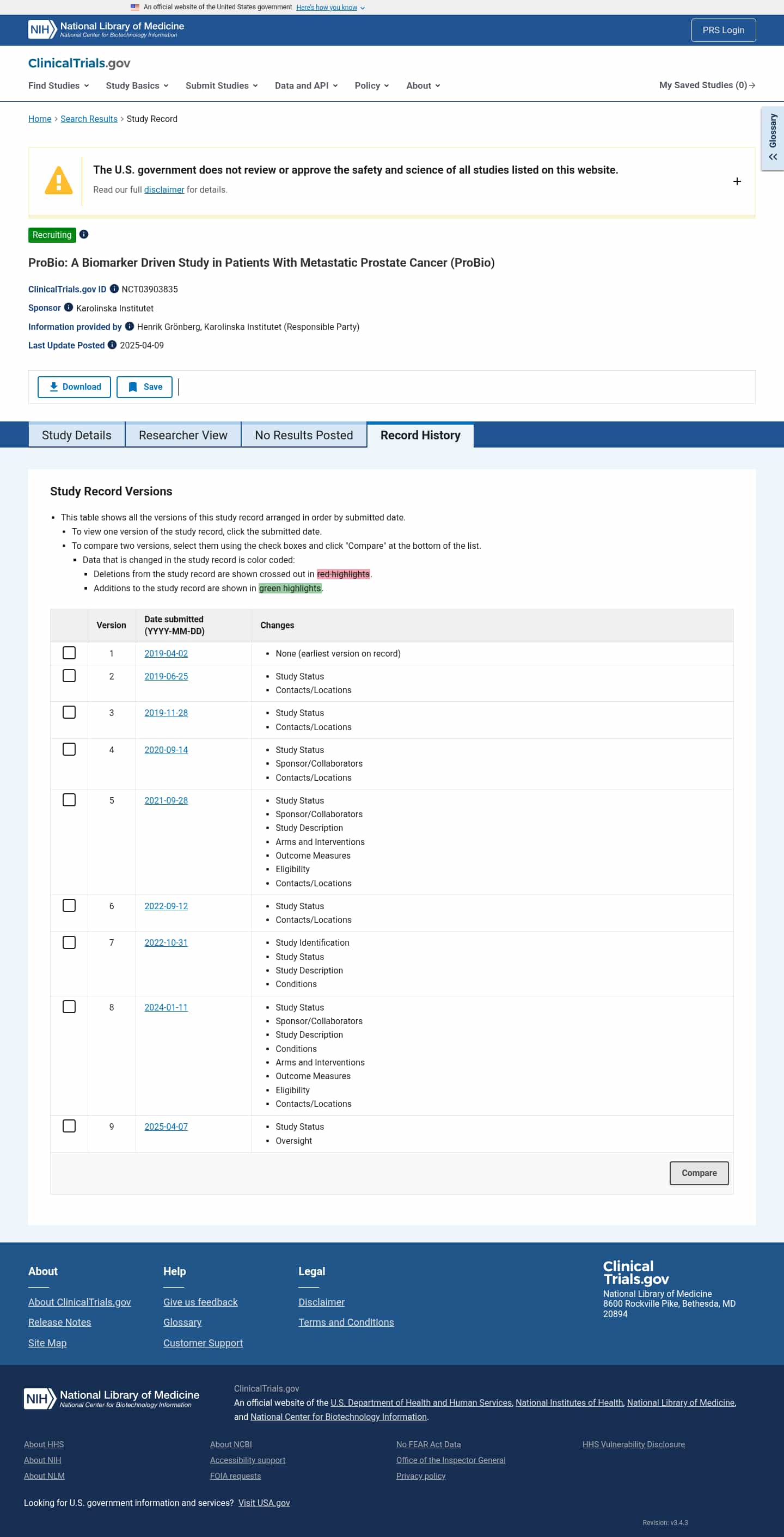The height and width of the screenshot is (1537, 784).
Task: Download the study record
Action: pyautogui.click(x=74, y=387)
